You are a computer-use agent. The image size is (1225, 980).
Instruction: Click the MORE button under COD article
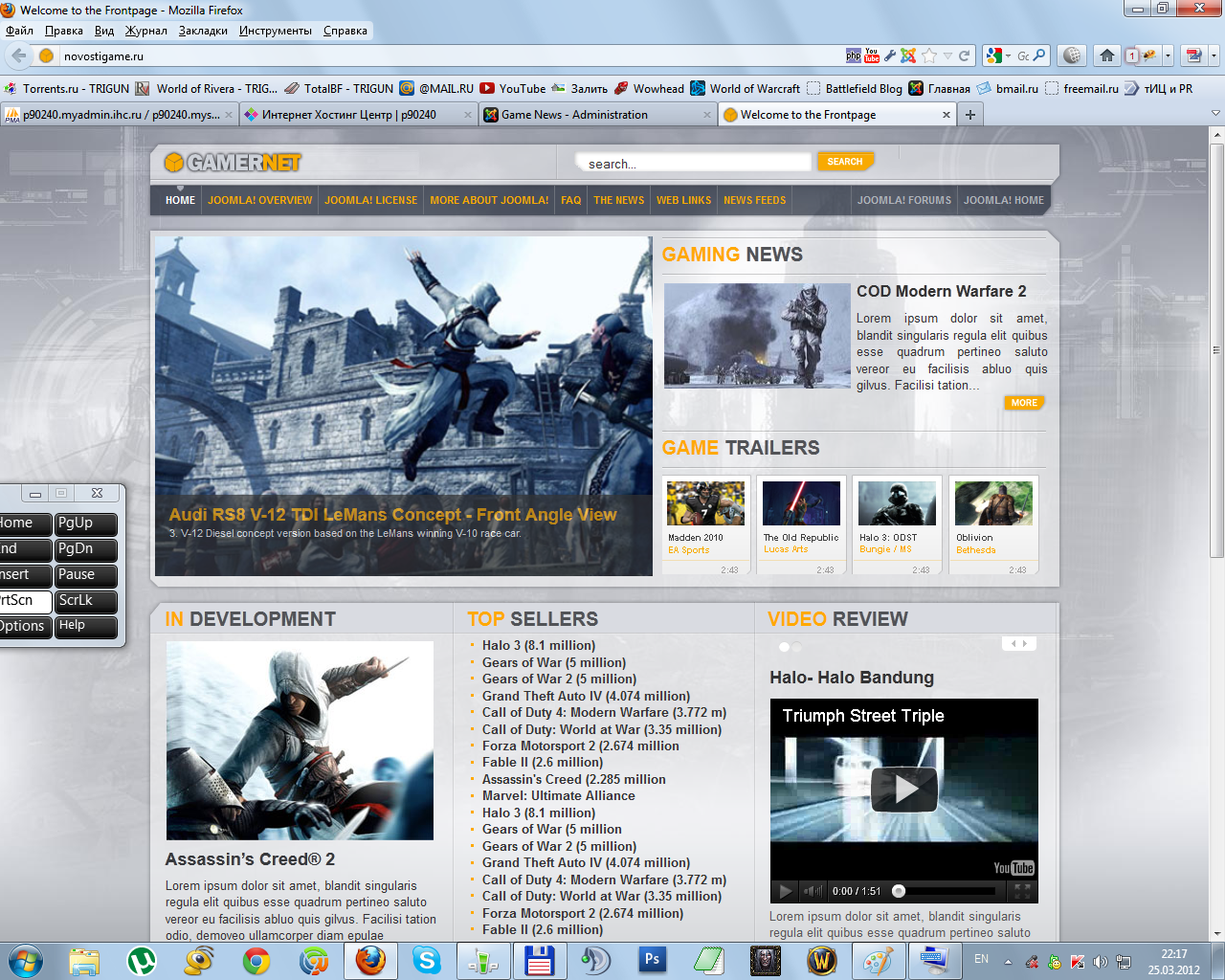click(x=1024, y=403)
